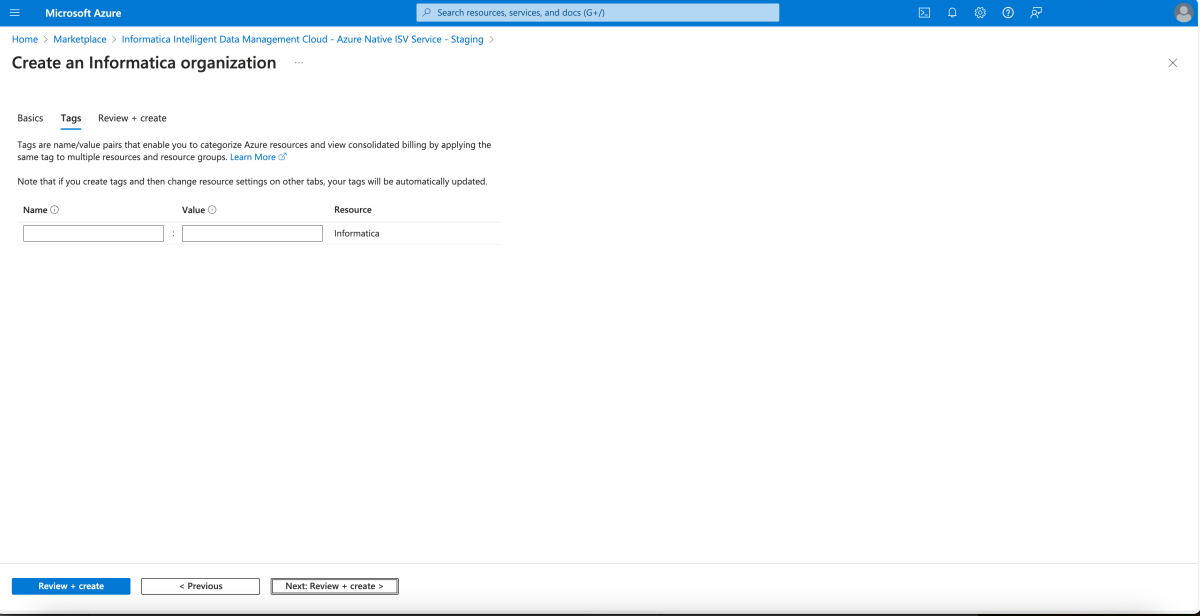1200x616 pixels.
Task: Click the Next: Review + create button
Action: [x=334, y=586]
